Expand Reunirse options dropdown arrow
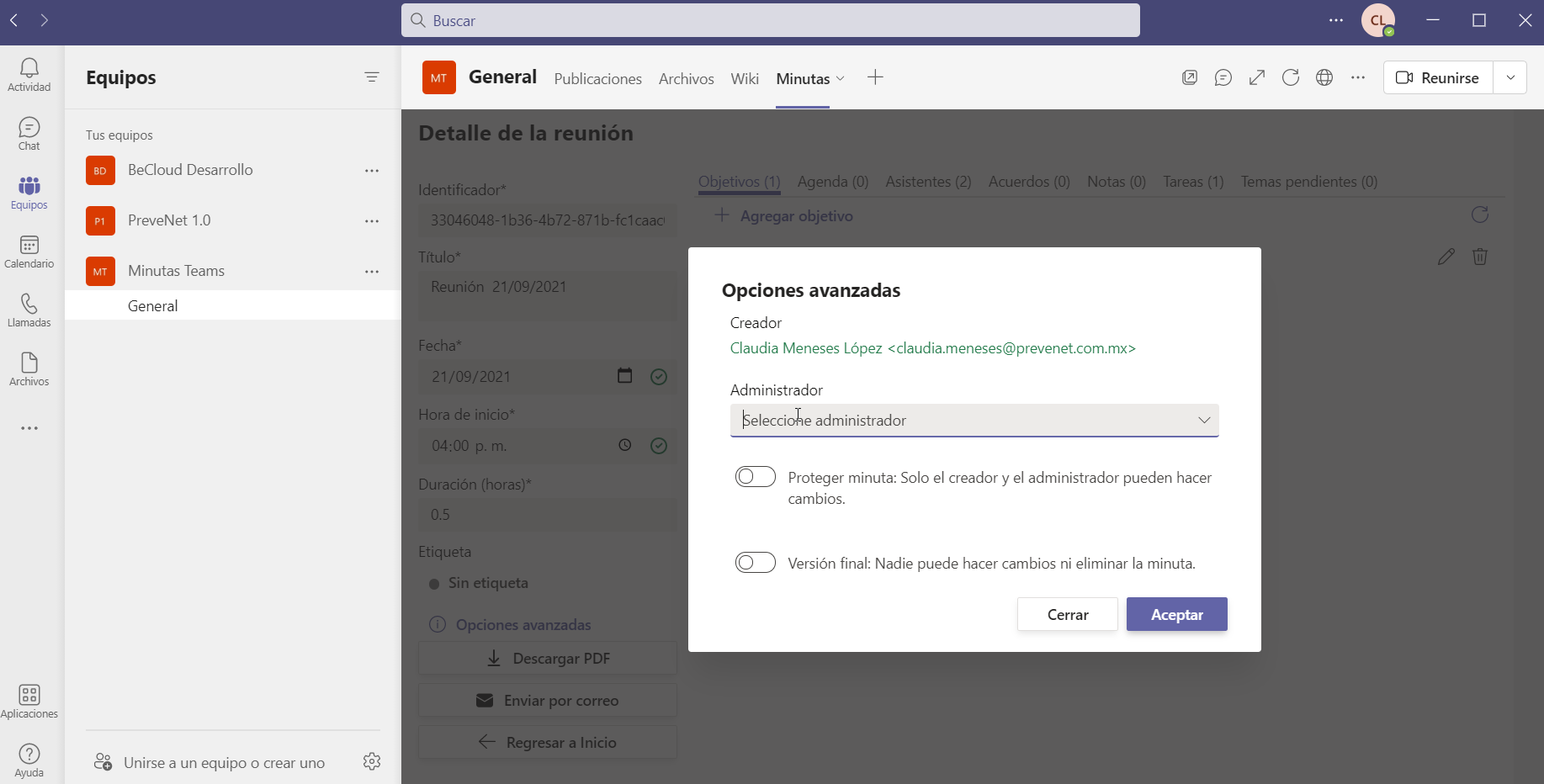The height and width of the screenshot is (784, 1544). [1510, 77]
